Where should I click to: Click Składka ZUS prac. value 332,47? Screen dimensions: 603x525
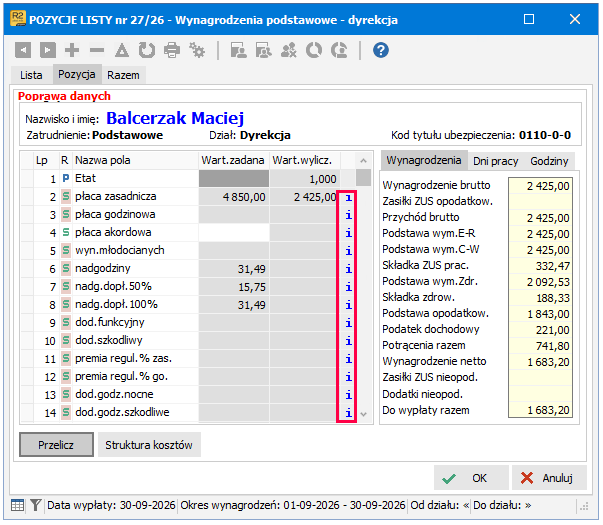point(553,266)
